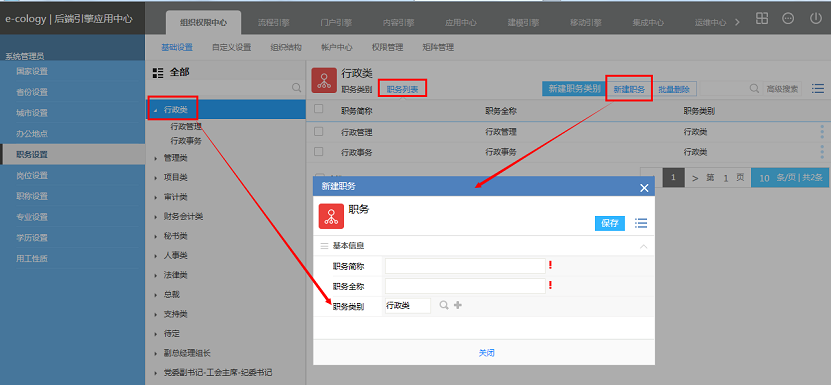
Task: Click the plus icon beside 职务类别 field
Action: 458,305
